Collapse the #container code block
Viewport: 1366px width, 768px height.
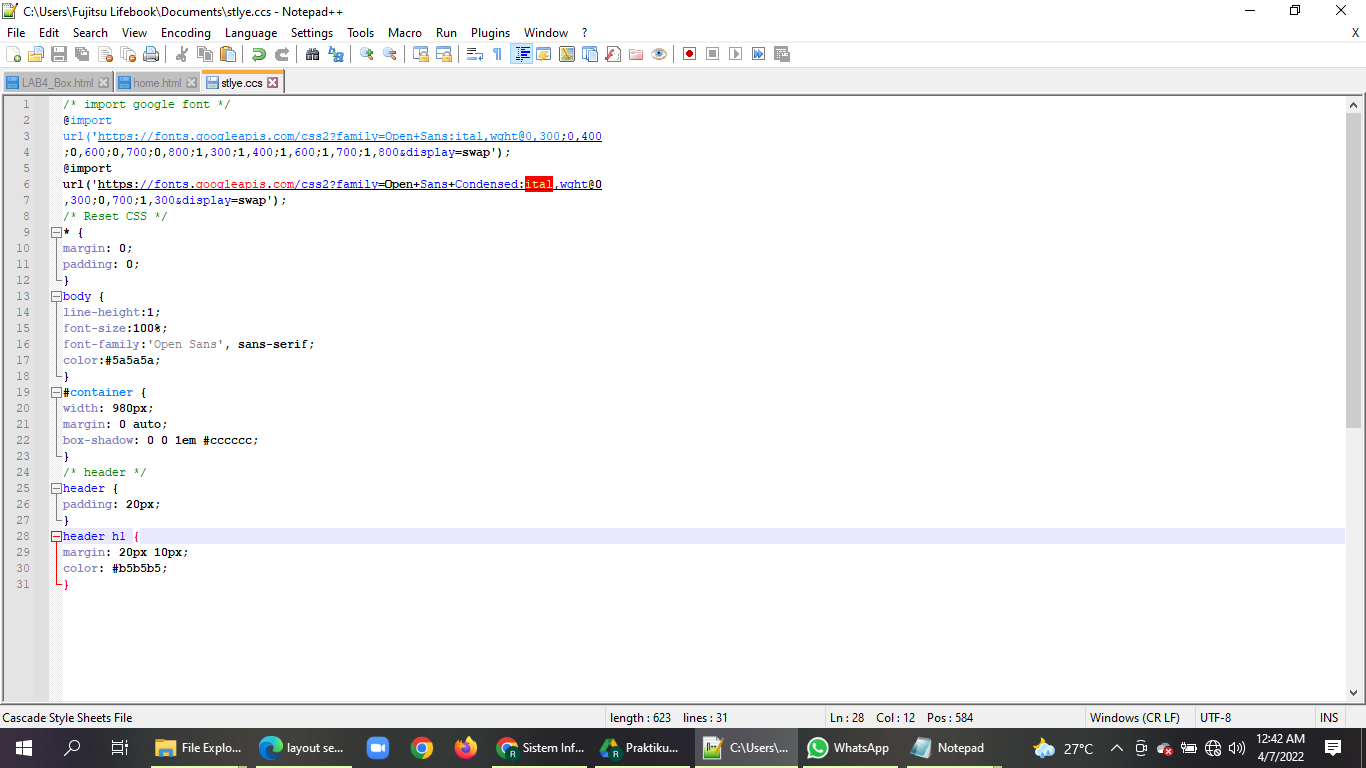[x=56, y=392]
